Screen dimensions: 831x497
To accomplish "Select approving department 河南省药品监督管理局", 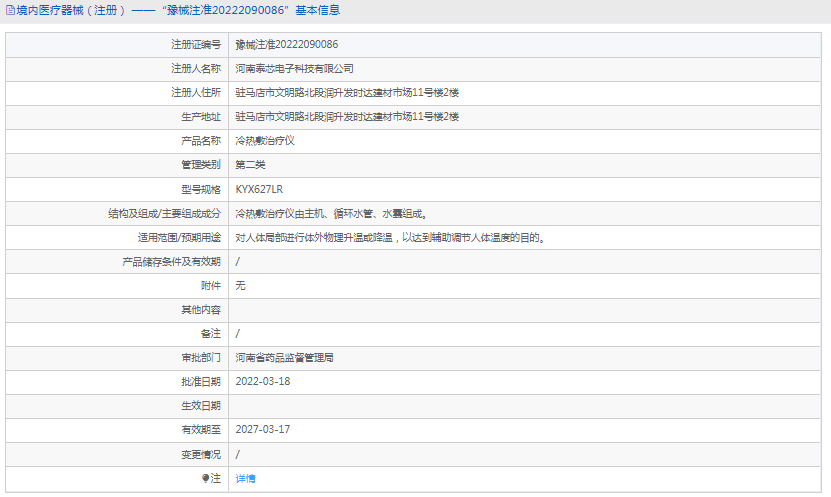I will 285,358.
